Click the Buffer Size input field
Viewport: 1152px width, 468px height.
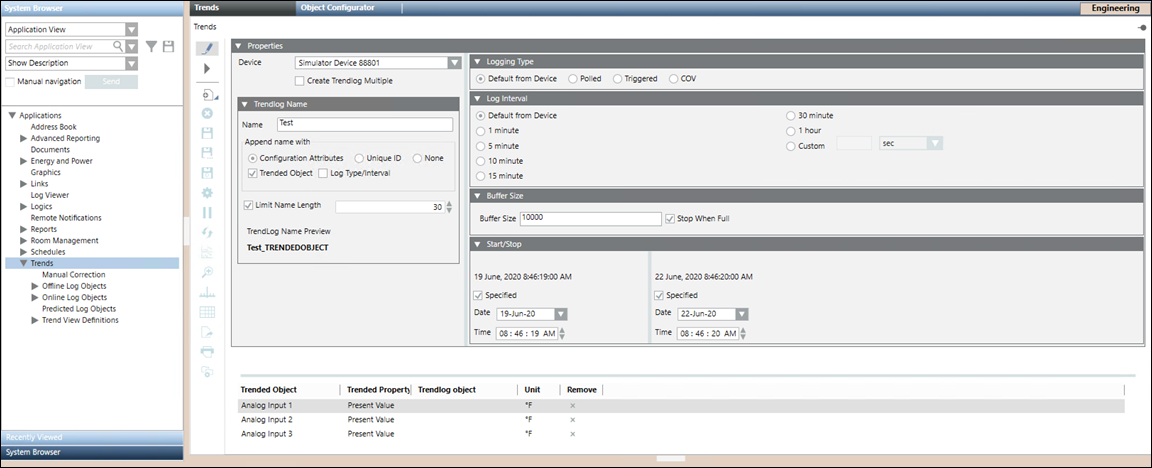pos(588,218)
